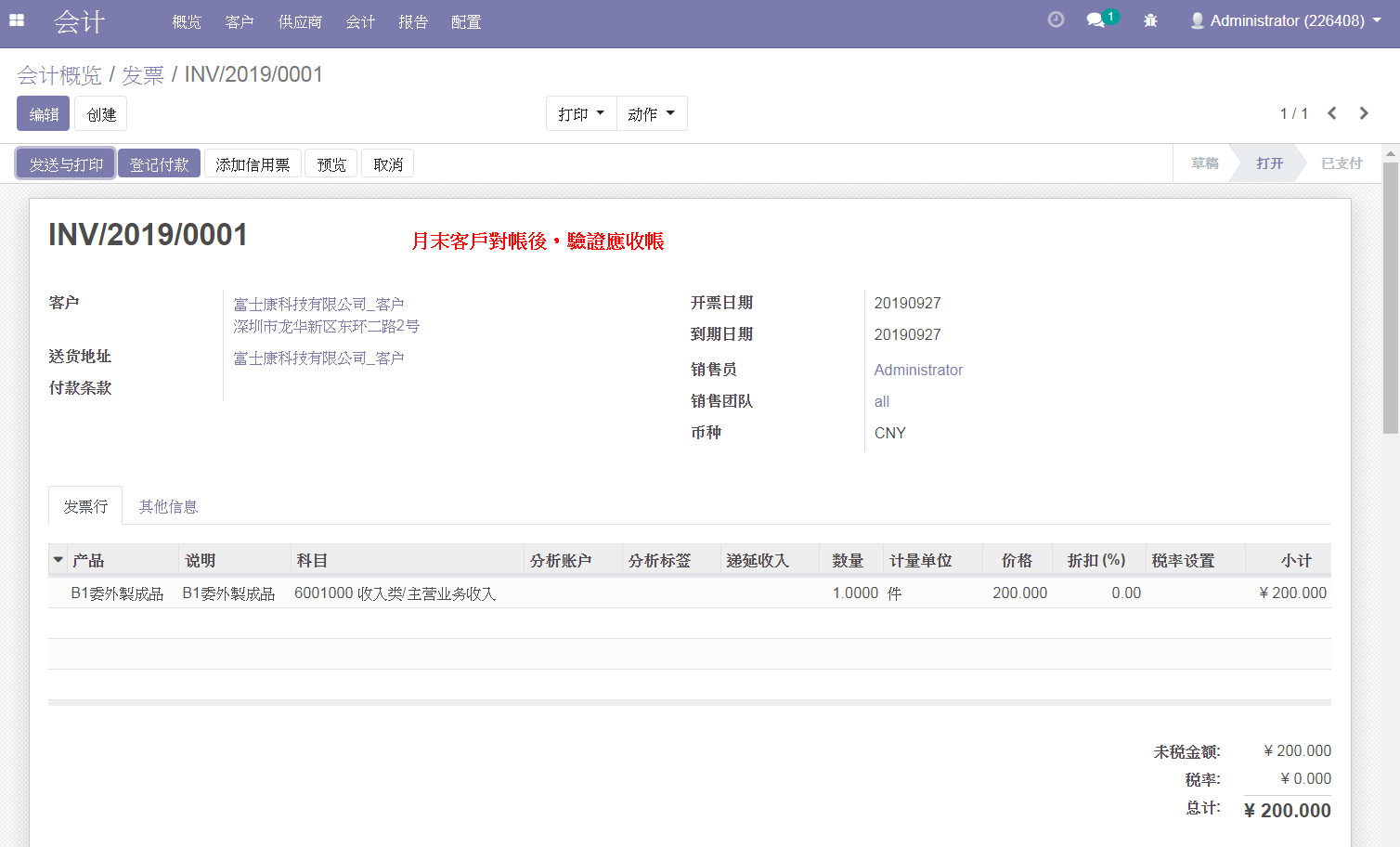Go to previous record arrow

pyautogui.click(x=1332, y=113)
